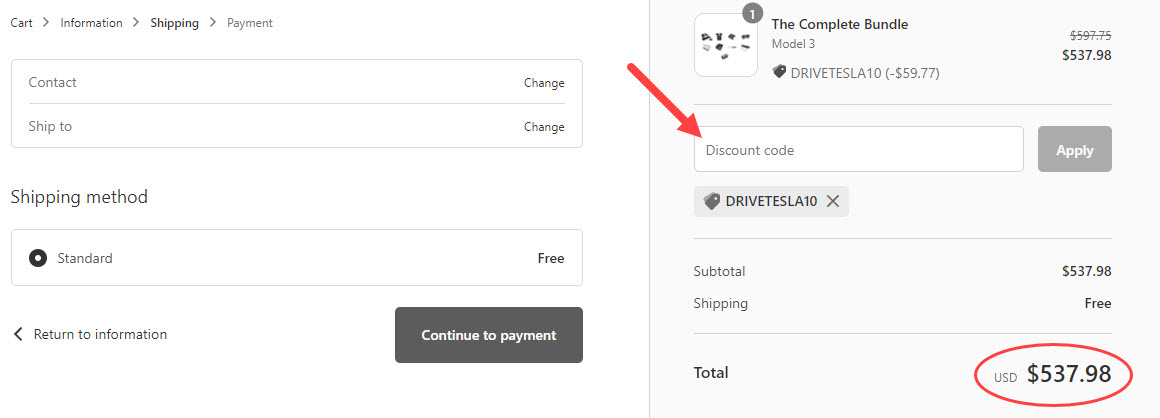Image resolution: width=1160 pixels, height=418 pixels.
Task: Focus the Discount code input field
Action: tap(858, 150)
